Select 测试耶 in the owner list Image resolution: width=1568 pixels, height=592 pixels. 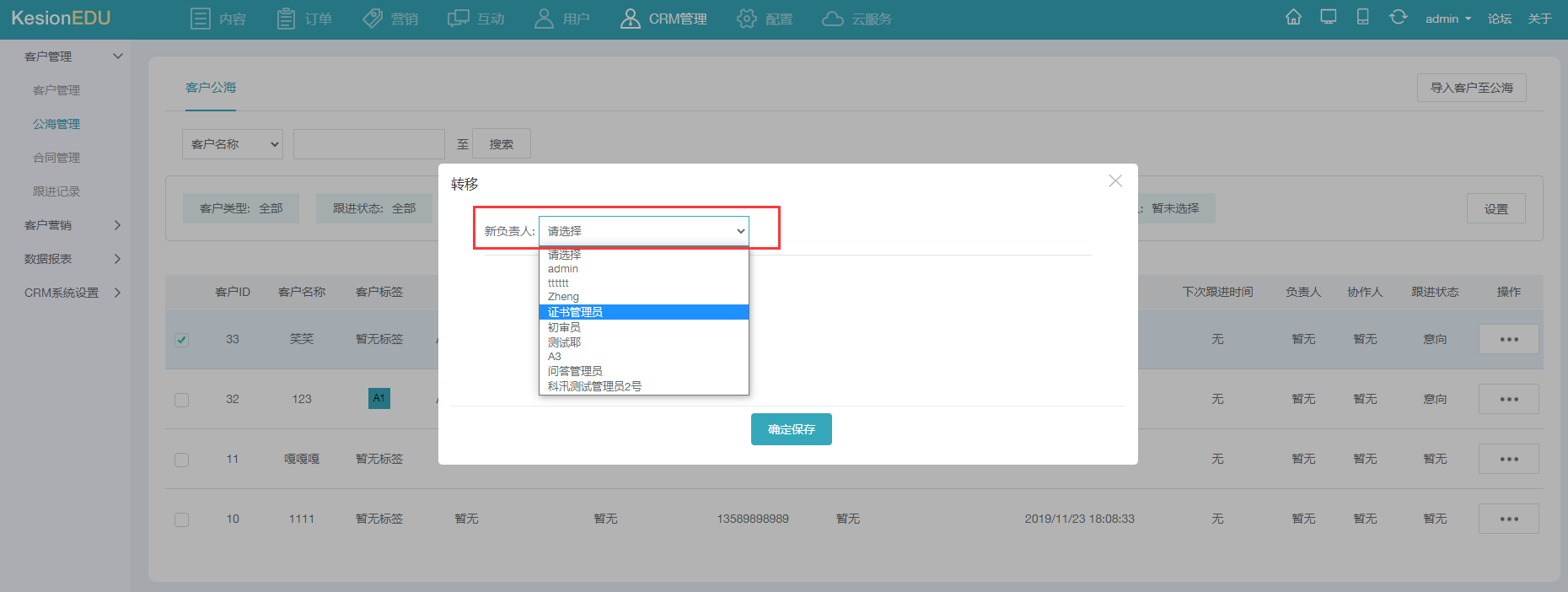click(x=644, y=342)
